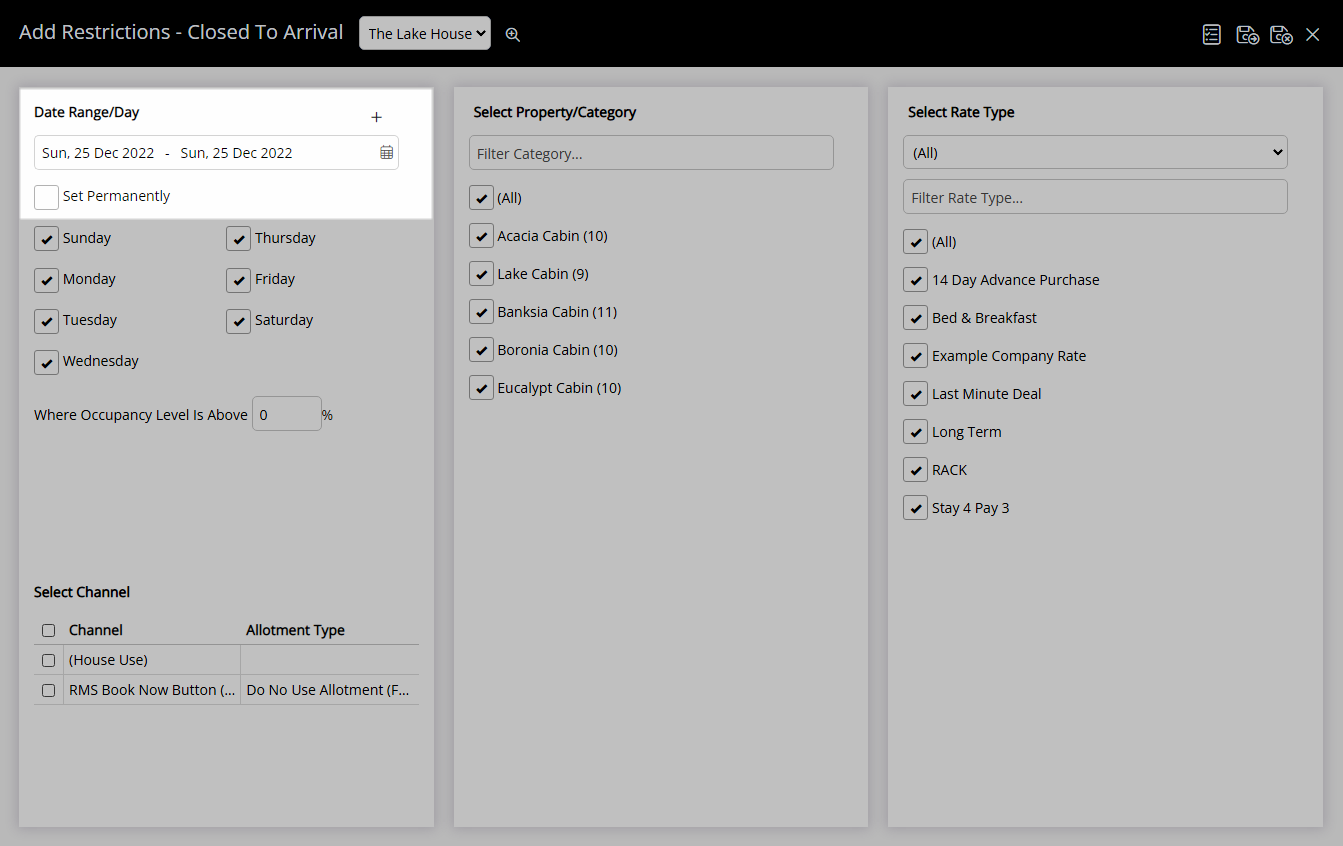Uncheck the Saturday checkbox
The image size is (1343, 846).
click(238, 321)
